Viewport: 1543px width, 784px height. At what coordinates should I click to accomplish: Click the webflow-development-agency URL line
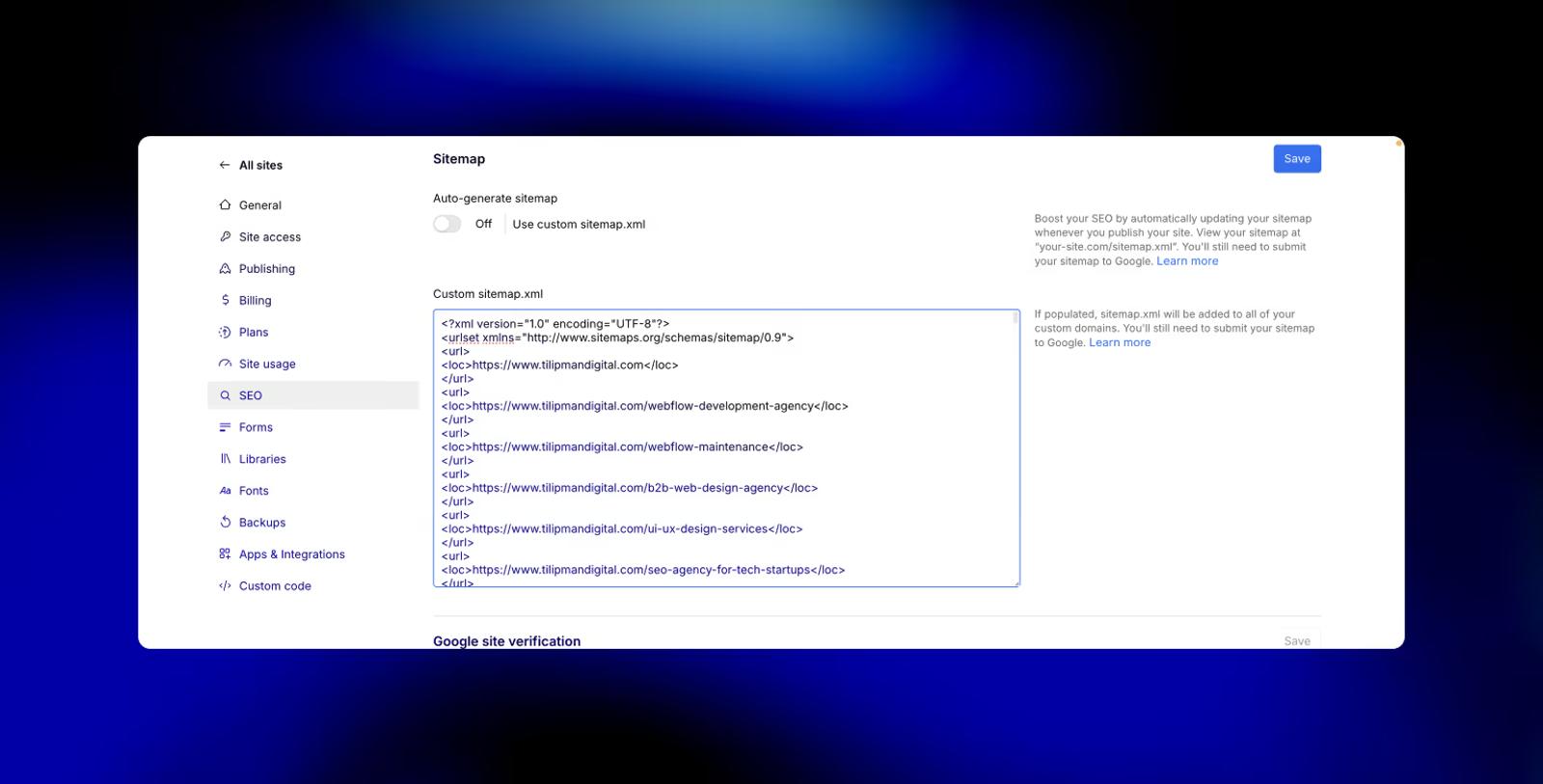(x=645, y=406)
